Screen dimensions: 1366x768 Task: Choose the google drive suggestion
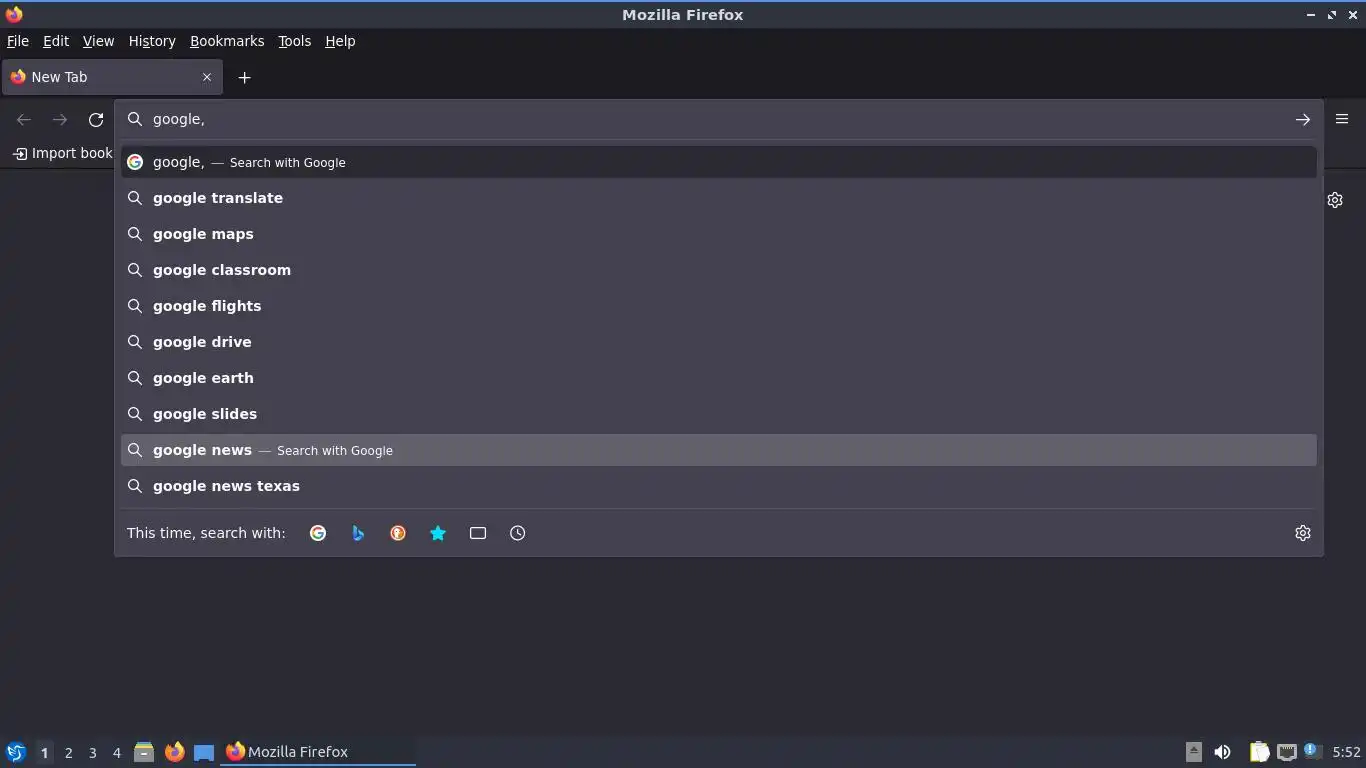[719, 342]
